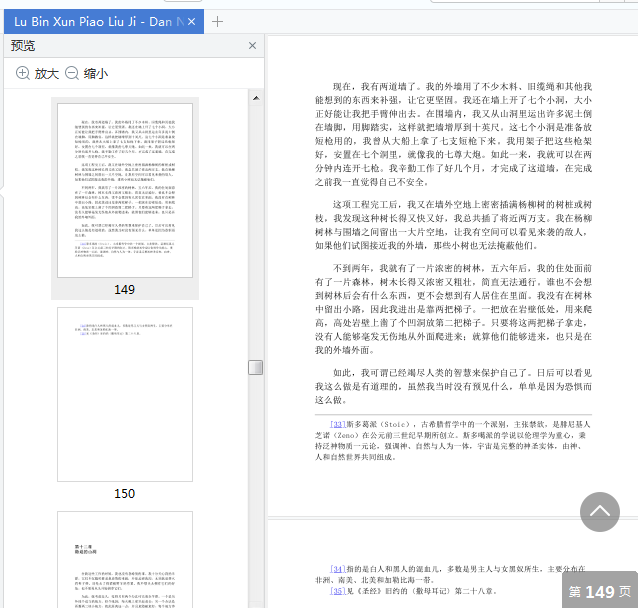Click the 缩小 text label

(x=96, y=73)
